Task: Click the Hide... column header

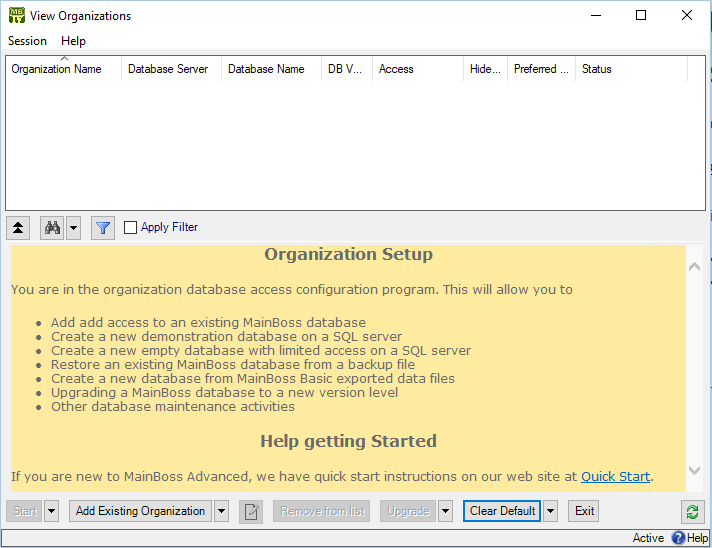Action: tap(485, 69)
